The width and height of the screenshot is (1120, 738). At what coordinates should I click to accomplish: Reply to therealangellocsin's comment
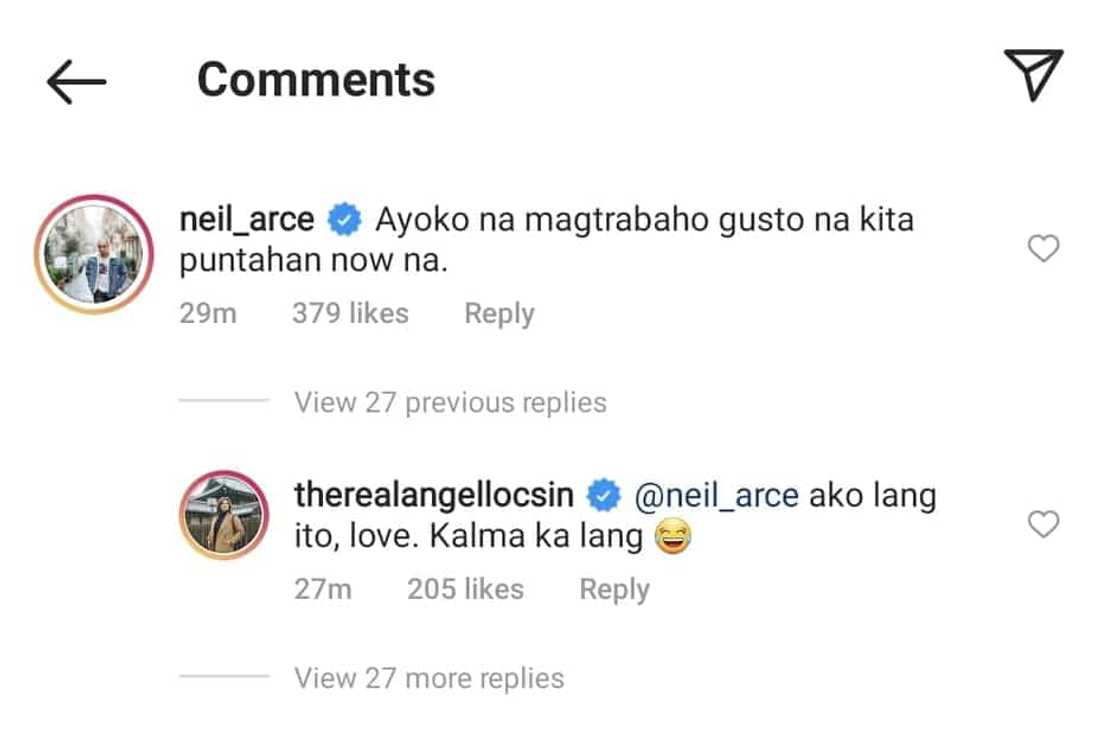point(614,590)
